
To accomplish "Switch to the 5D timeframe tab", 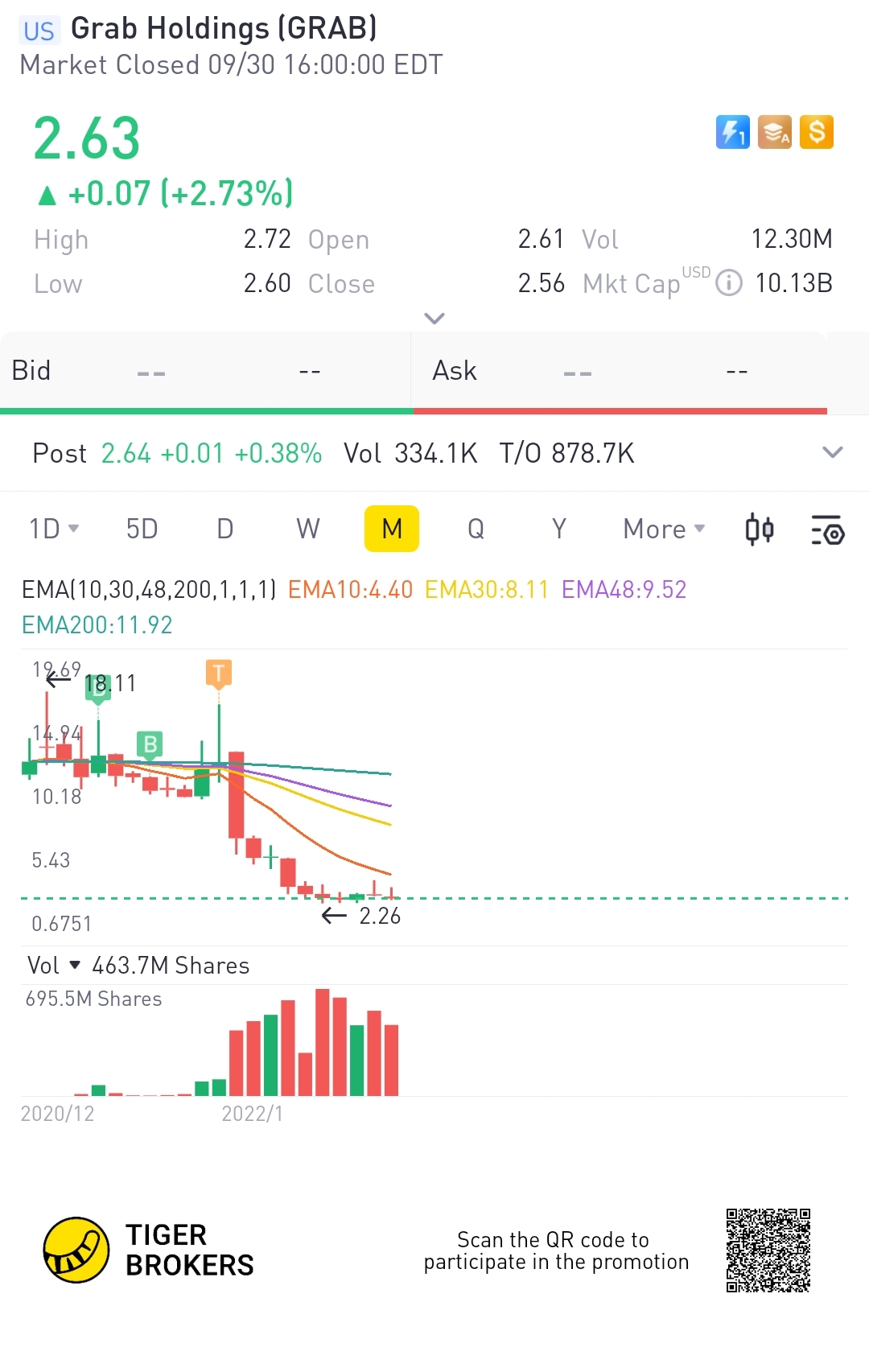I will tap(142, 529).
